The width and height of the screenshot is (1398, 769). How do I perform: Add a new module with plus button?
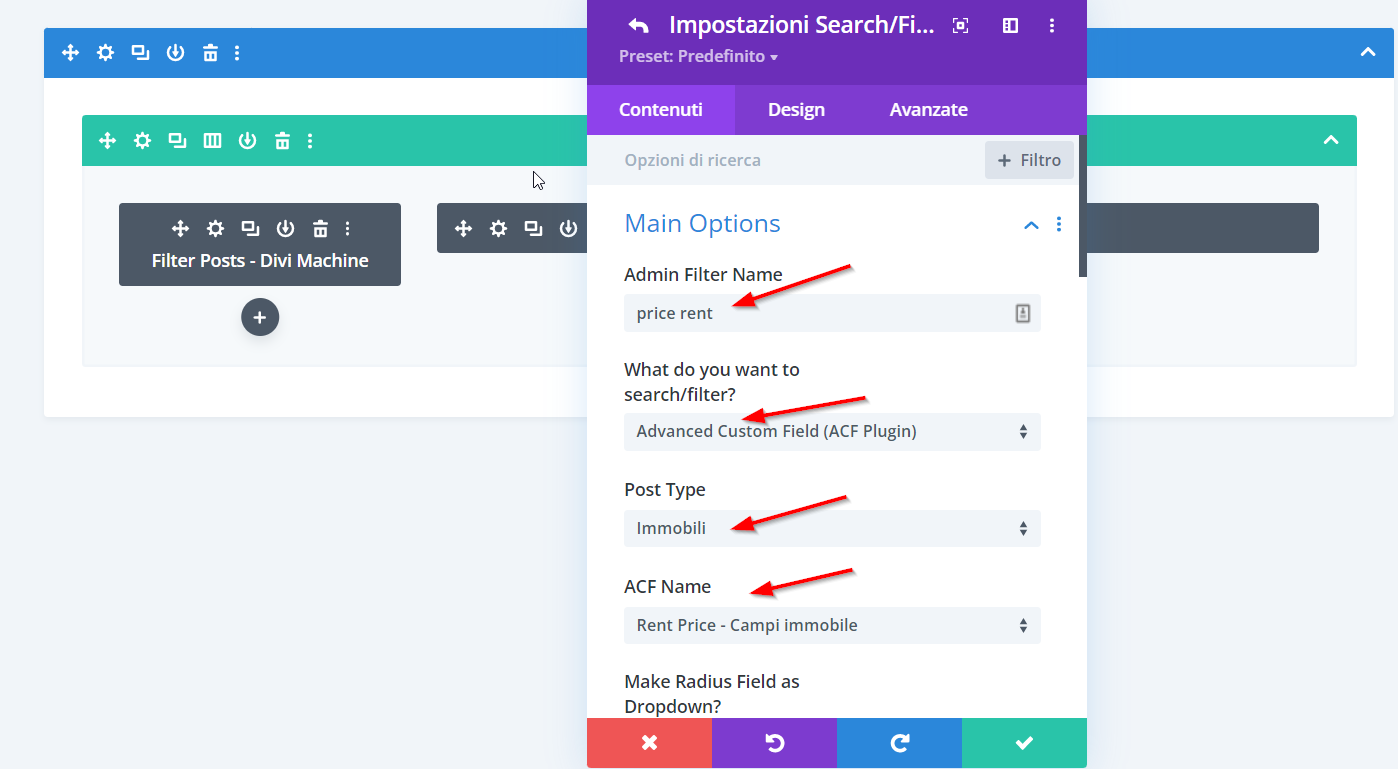[260, 317]
